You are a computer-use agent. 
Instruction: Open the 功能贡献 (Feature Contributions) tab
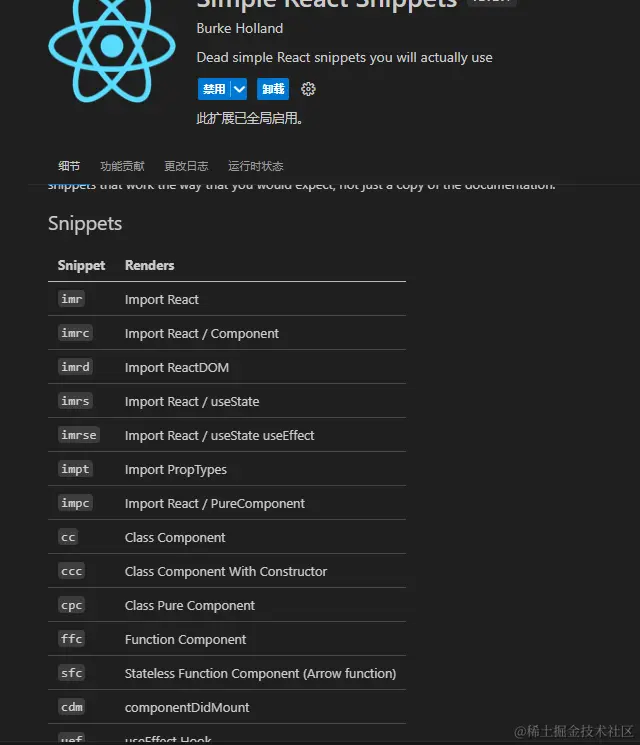122,166
